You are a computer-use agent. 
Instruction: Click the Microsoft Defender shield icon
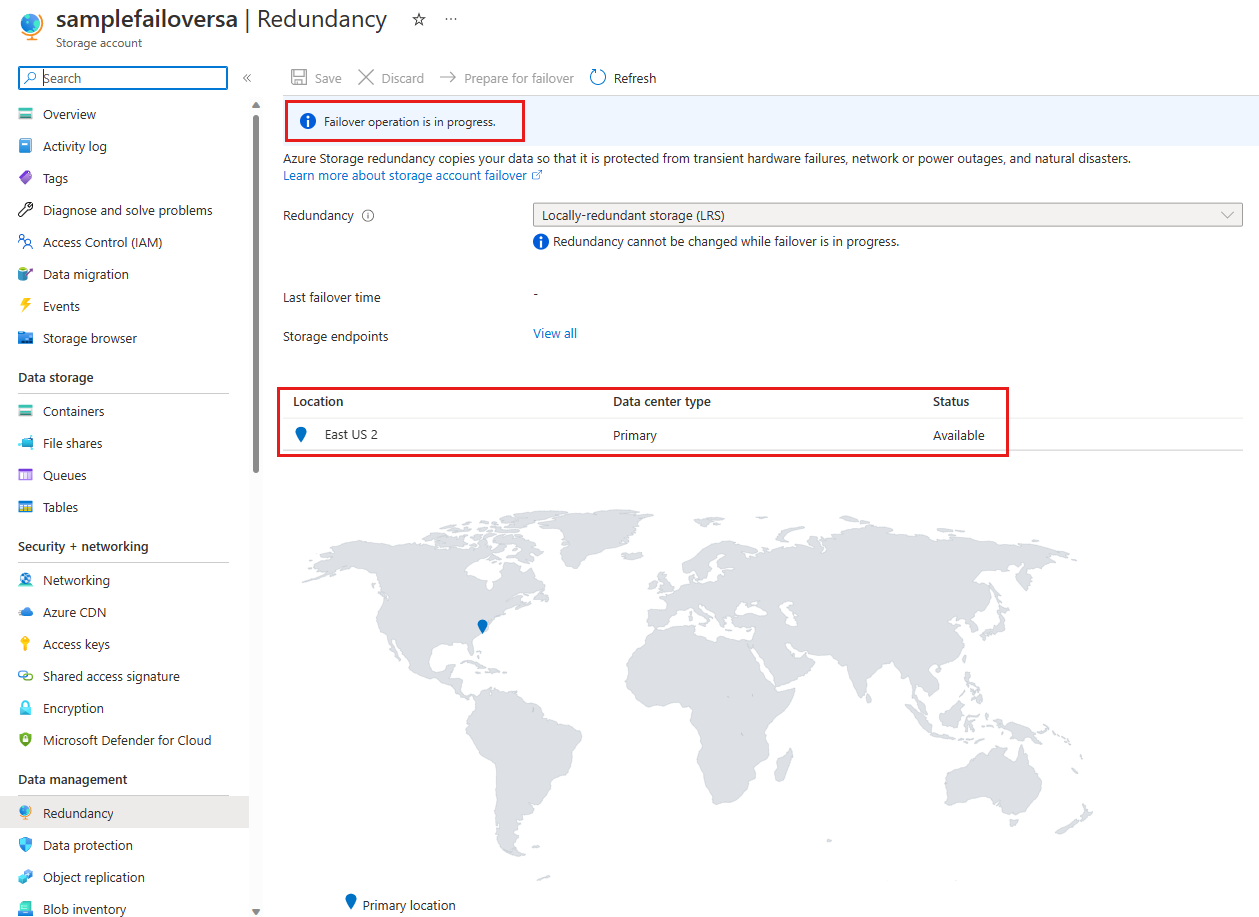[x=26, y=740]
